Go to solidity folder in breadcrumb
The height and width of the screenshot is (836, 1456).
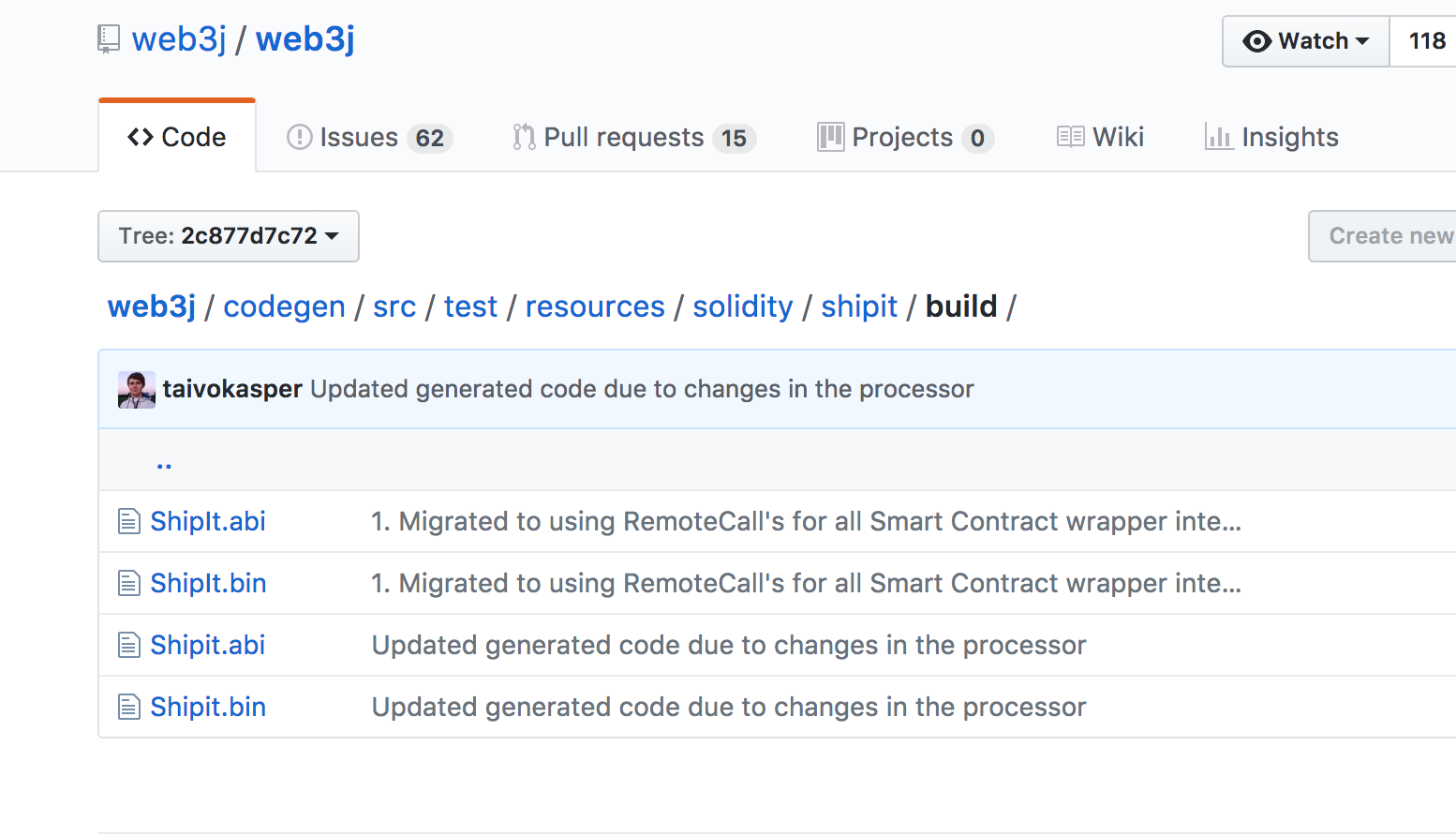[x=742, y=306]
